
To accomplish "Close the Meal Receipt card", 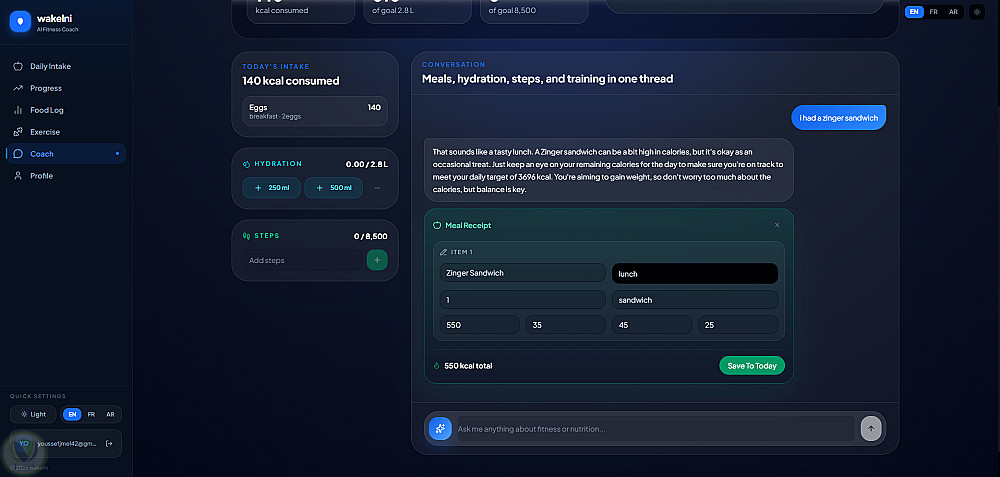I will (x=777, y=225).
